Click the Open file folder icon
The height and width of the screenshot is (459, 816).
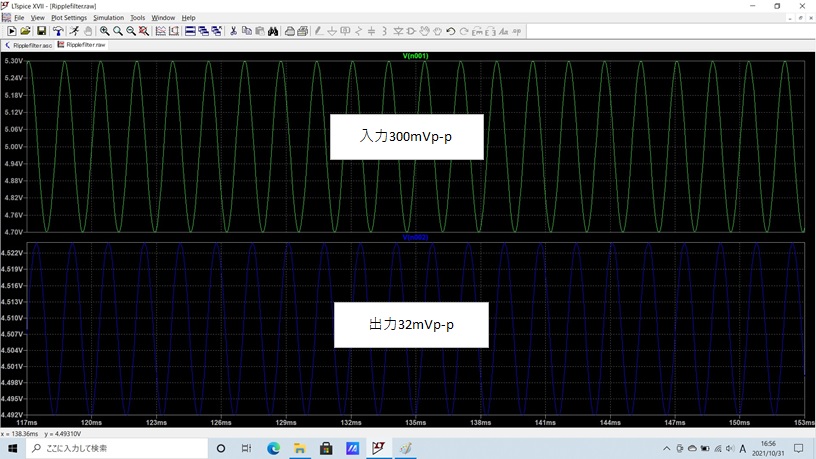click(x=26, y=31)
